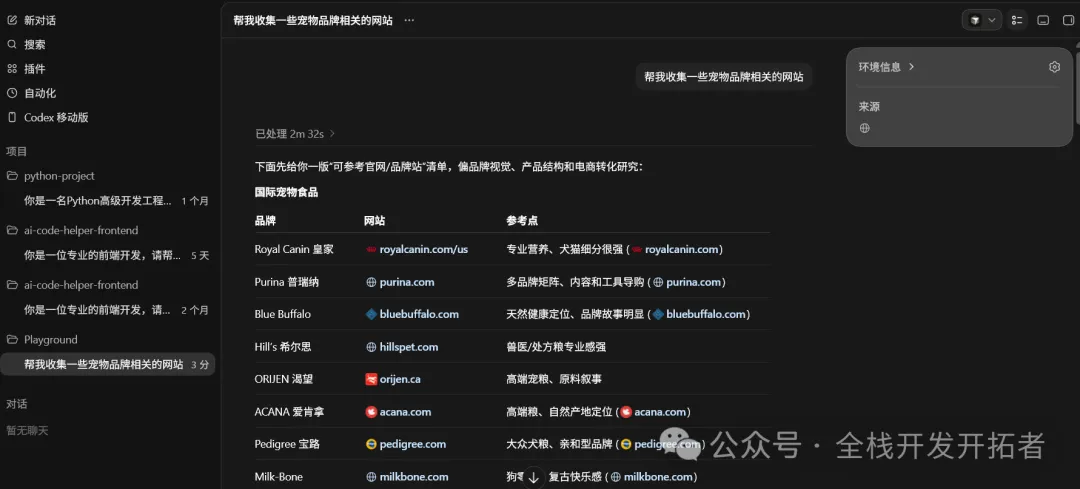
Task: Open the three-dot menu beside conversation title
Action: click(x=409, y=21)
